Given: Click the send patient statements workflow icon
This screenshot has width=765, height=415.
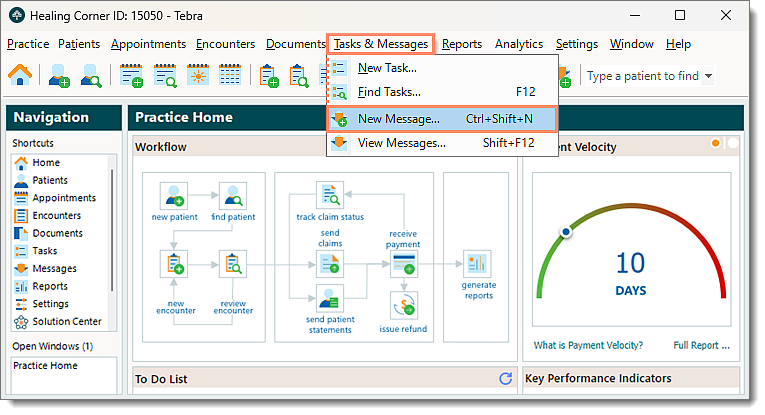Looking at the screenshot, I should [330, 298].
